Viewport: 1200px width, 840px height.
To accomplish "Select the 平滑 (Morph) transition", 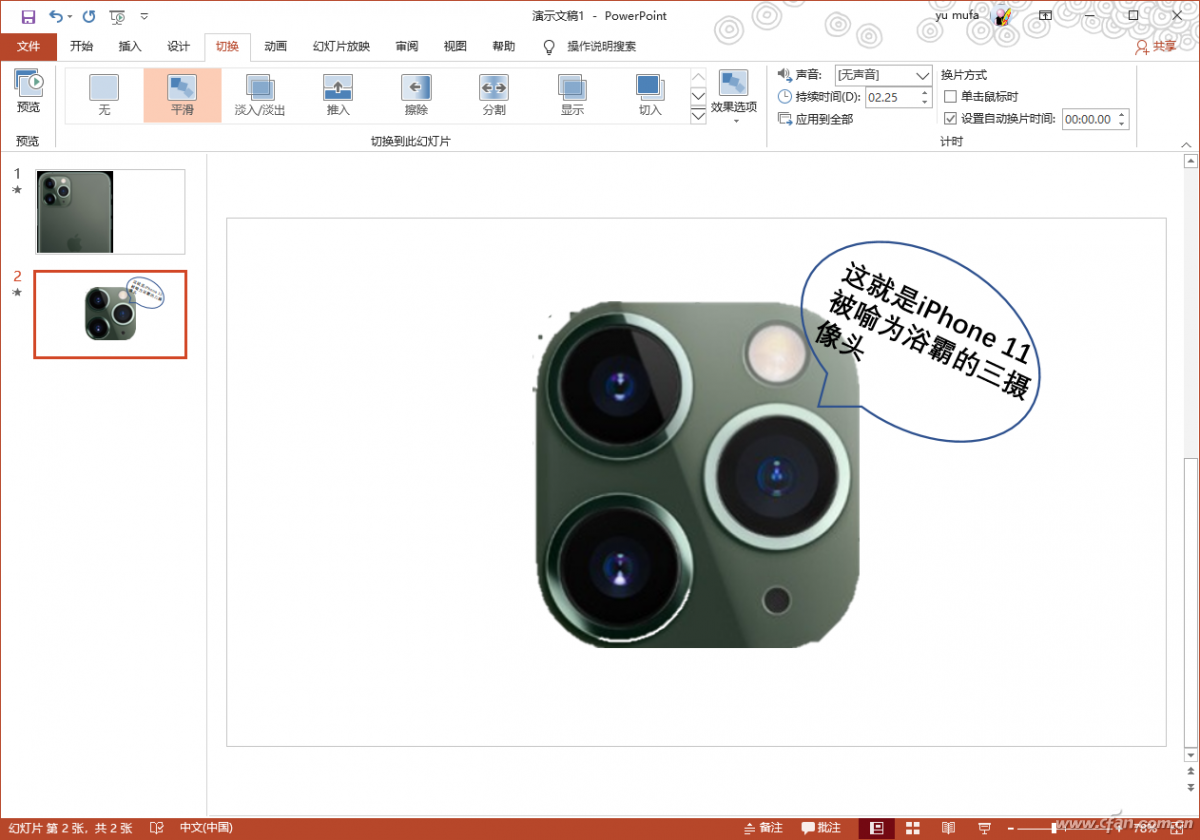I will 182,95.
